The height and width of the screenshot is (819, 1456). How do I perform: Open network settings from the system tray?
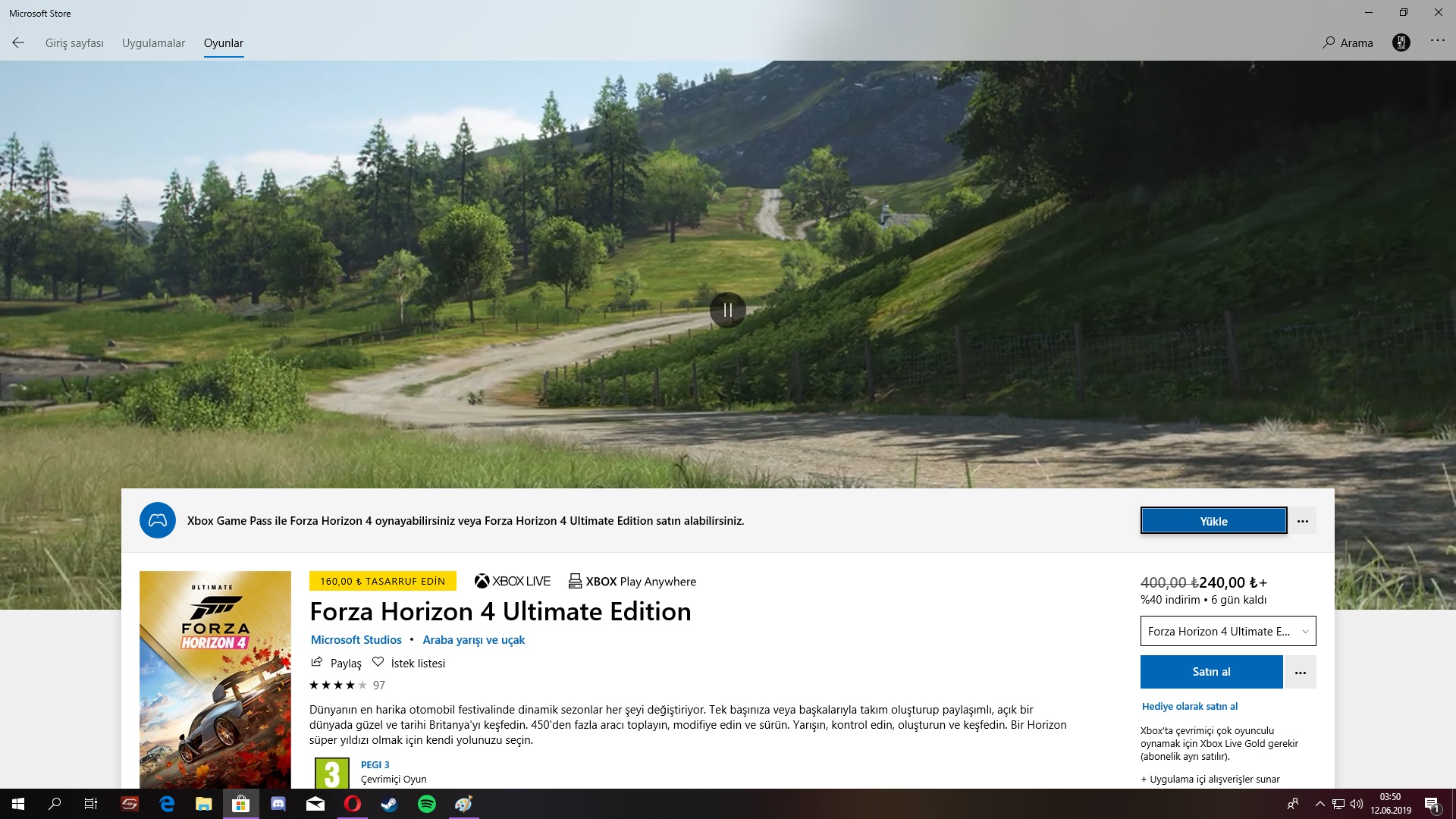(1338, 804)
